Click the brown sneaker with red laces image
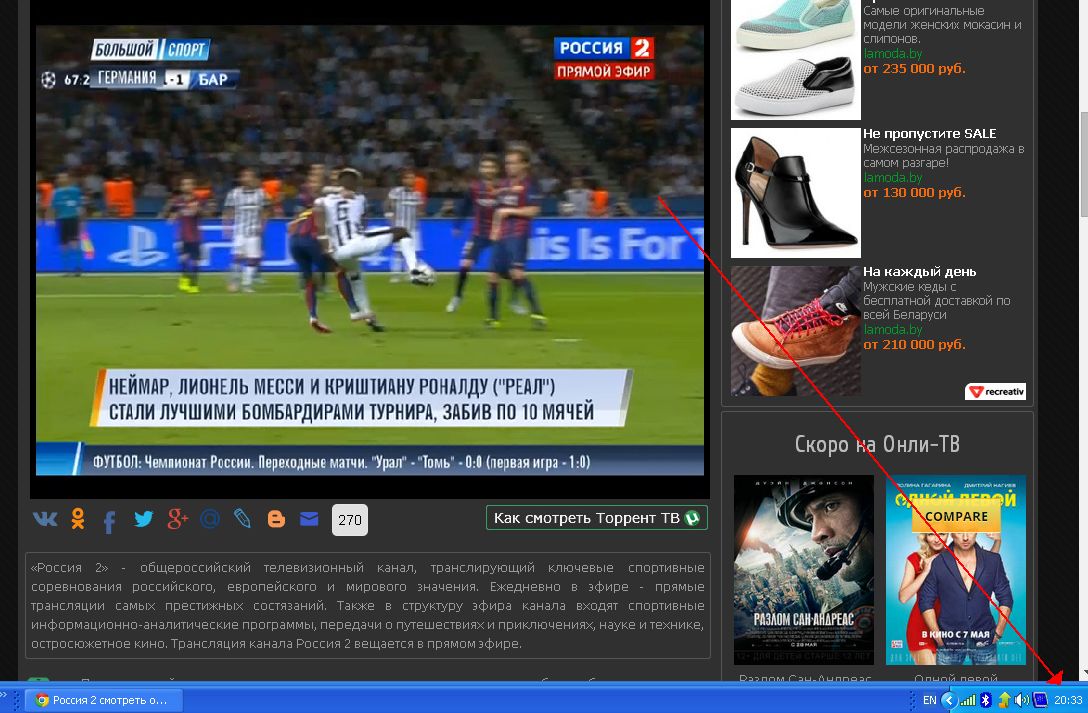Screen dimensions: 1088x713 tap(796, 331)
